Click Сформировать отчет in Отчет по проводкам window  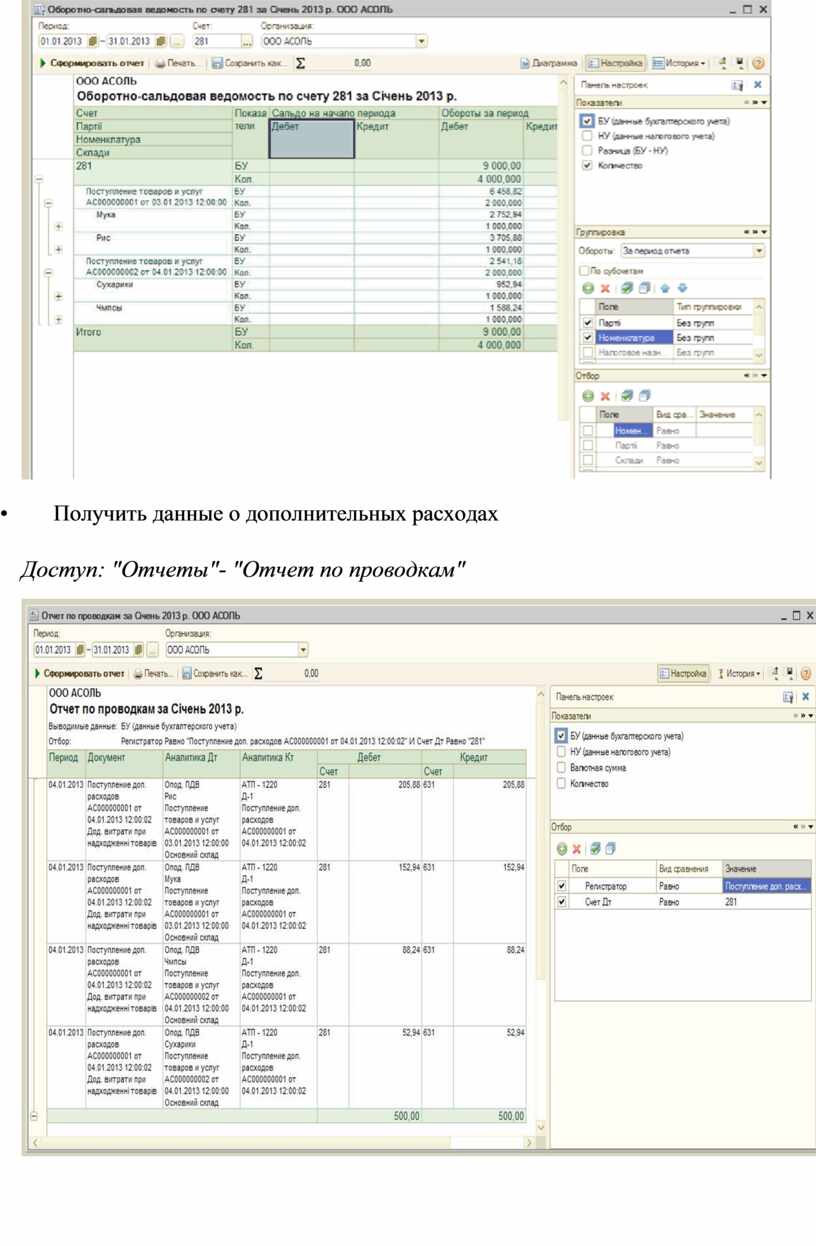(80, 673)
